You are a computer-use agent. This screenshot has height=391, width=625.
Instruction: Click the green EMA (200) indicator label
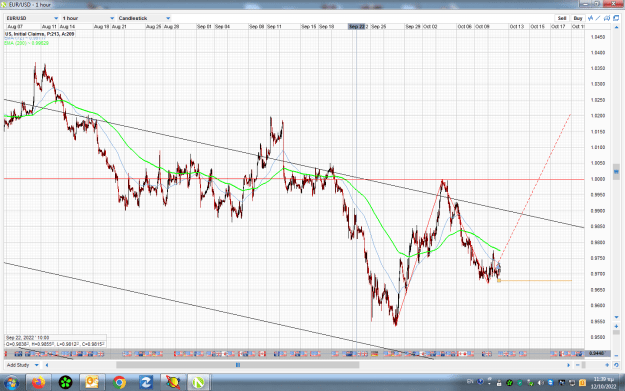tap(26, 43)
